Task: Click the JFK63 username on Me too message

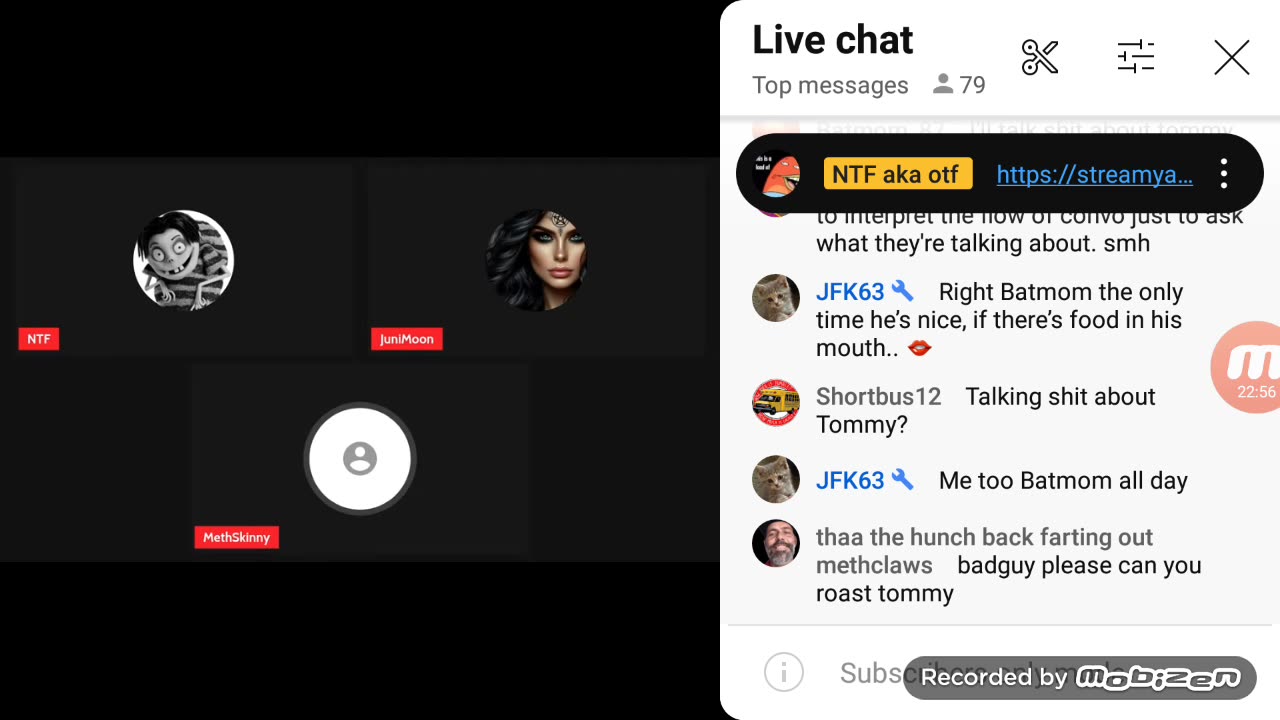Action: [x=850, y=481]
